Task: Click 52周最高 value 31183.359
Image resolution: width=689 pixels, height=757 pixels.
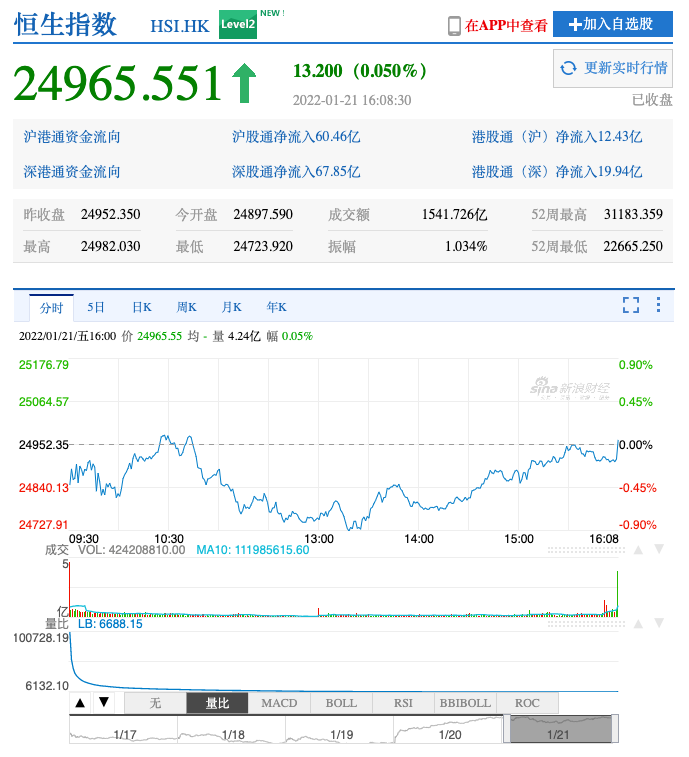Action: coord(633,214)
